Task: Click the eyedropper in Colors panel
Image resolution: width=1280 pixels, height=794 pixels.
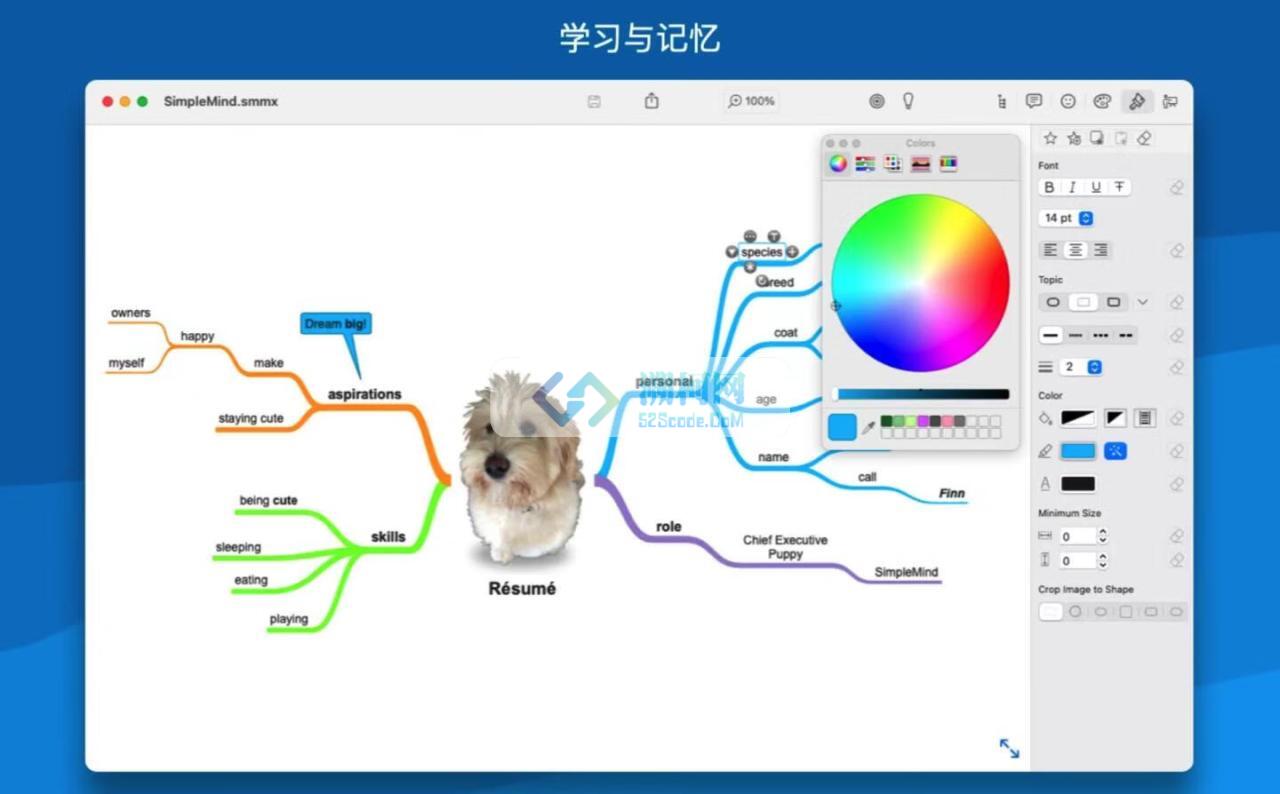Action: [x=868, y=428]
